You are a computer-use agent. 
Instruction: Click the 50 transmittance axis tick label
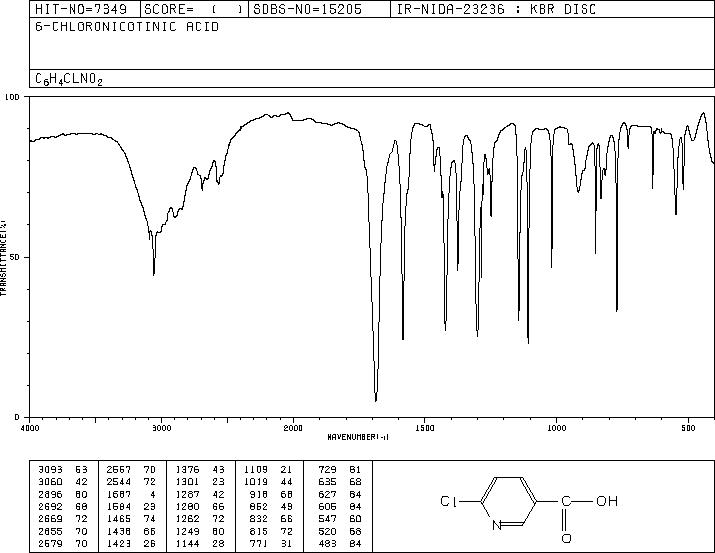point(13,258)
